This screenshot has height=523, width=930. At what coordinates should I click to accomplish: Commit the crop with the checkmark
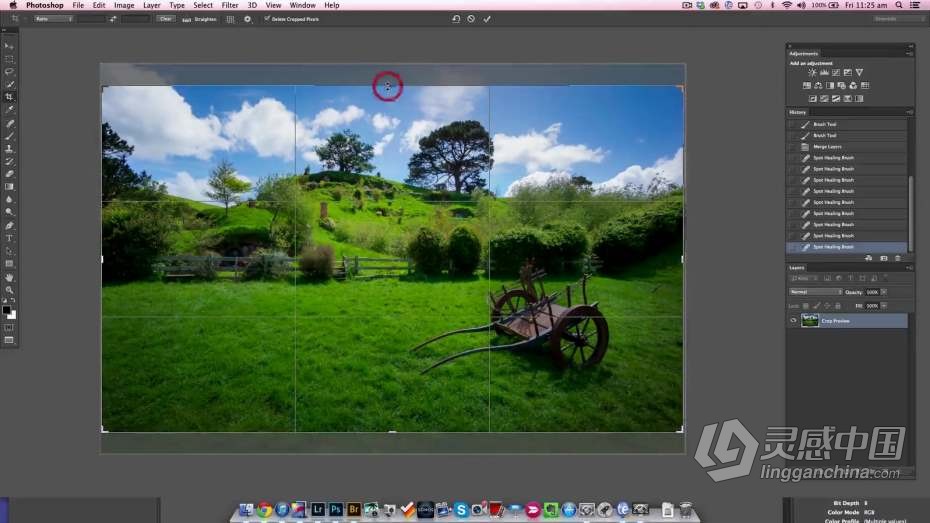(x=487, y=19)
